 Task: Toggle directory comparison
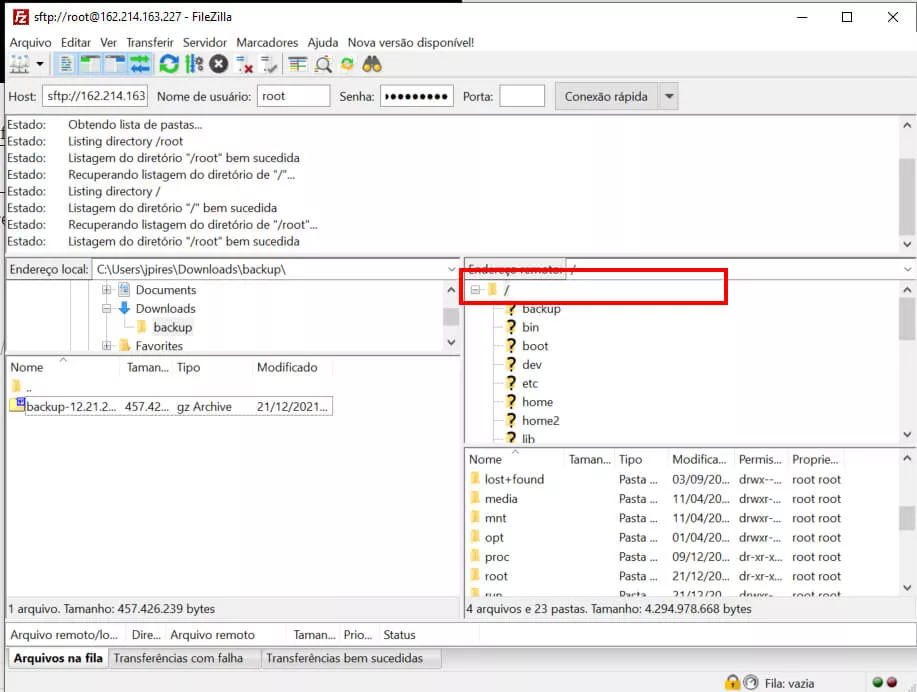coord(323,64)
